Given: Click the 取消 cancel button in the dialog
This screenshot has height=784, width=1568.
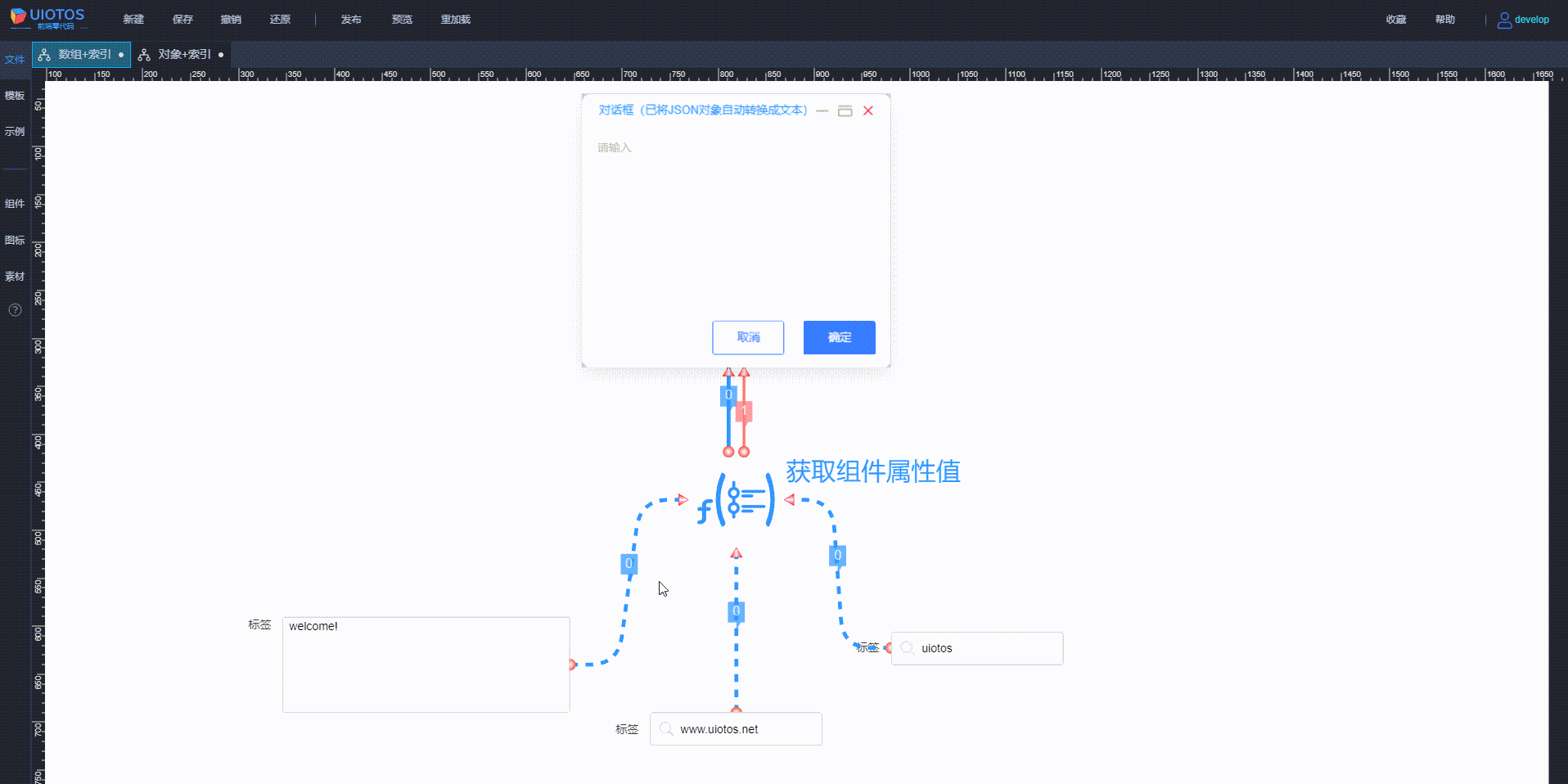Looking at the screenshot, I should (747, 337).
